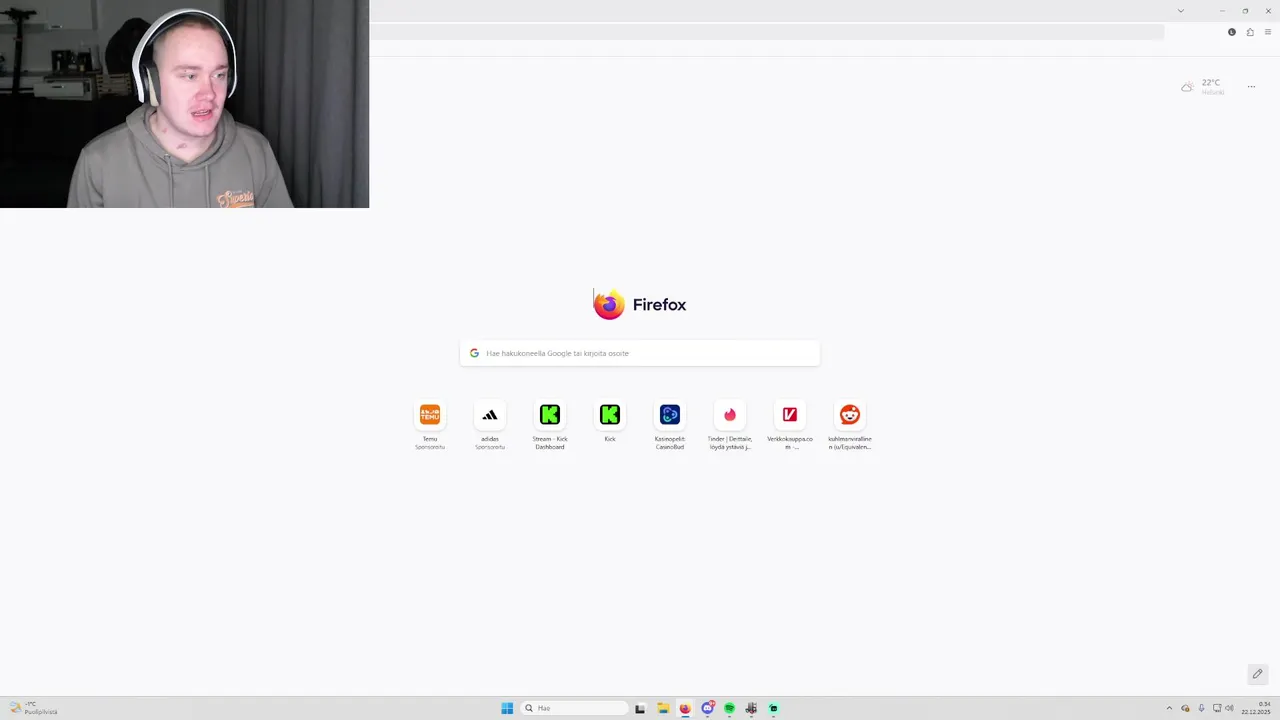Click the microphone icon in system tray
The image size is (1280, 720).
tap(1201, 708)
